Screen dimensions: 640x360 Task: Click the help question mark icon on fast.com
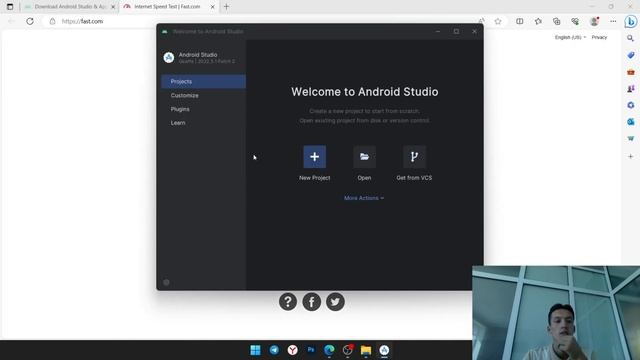(x=288, y=302)
